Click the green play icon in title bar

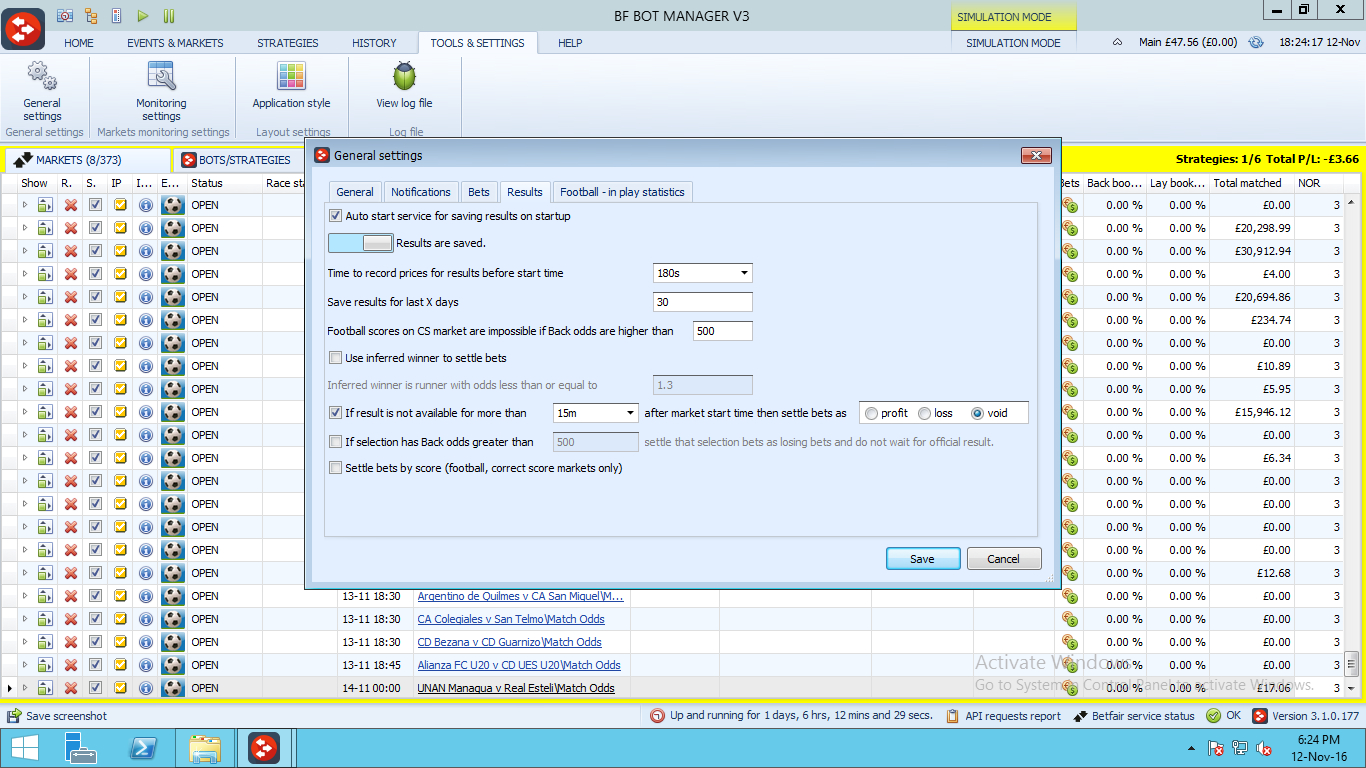143,15
